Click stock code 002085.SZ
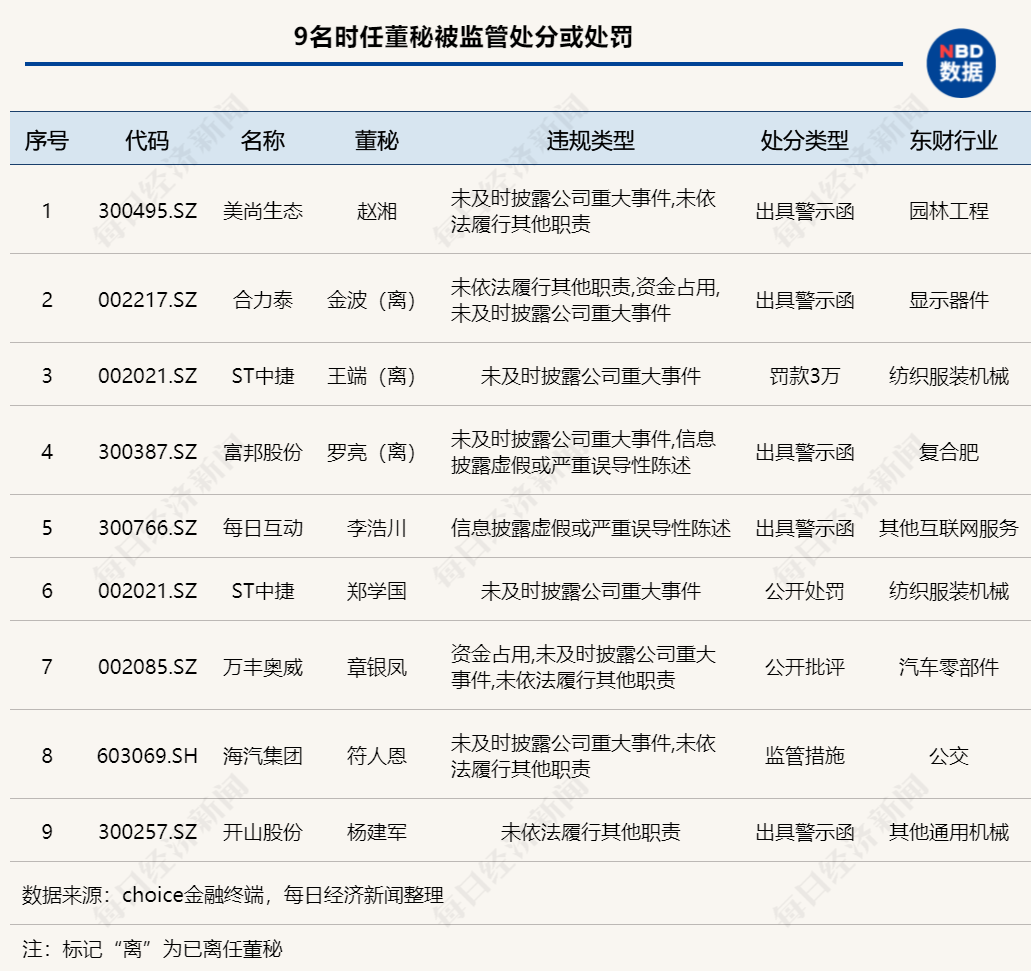Viewport: 1031px width, 971px height. coord(147,667)
